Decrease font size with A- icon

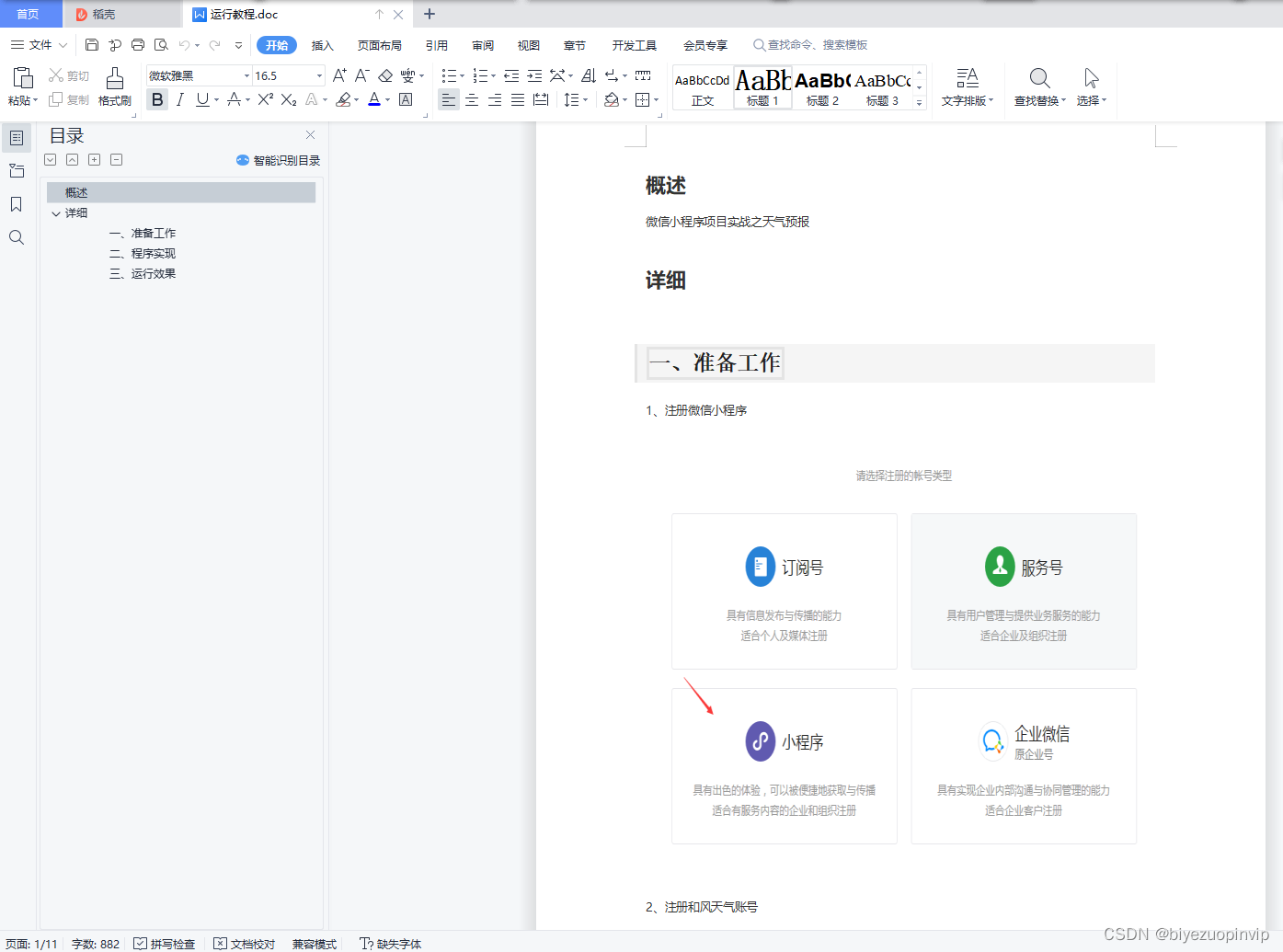pos(362,75)
